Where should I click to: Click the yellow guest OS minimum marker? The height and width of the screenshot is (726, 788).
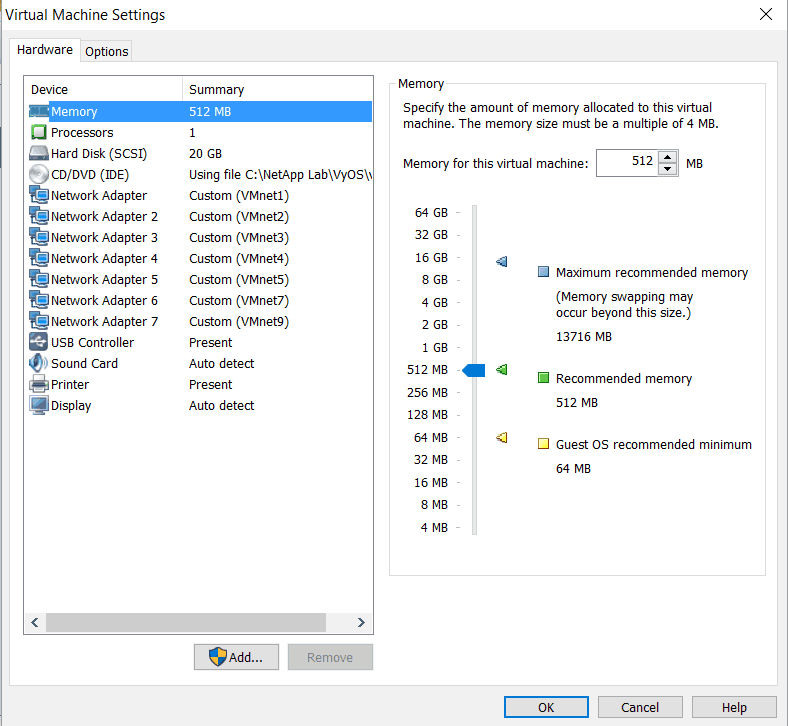[502, 437]
